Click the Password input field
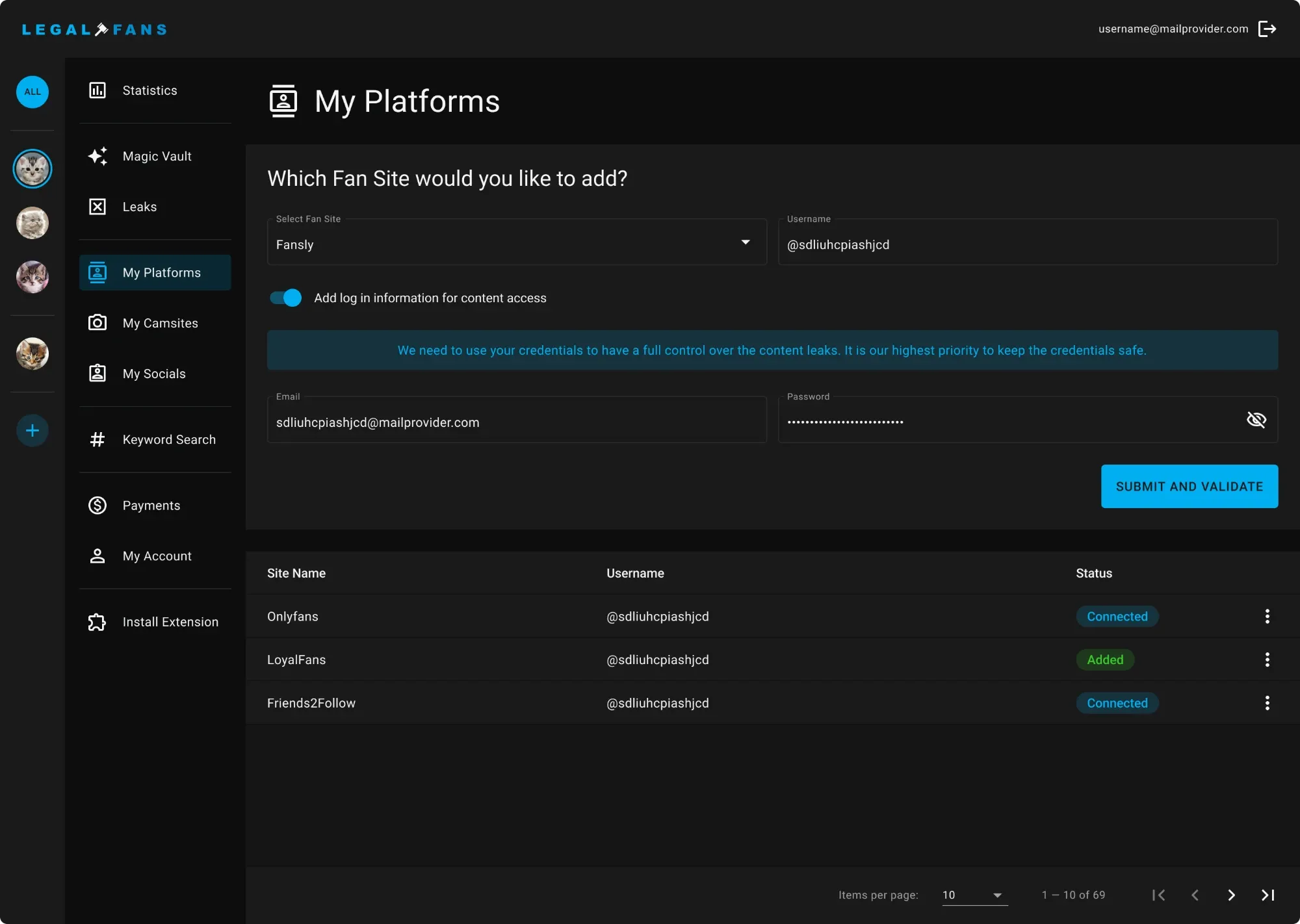Viewport: 1300px width, 924px height. [x=1028, y=420]
